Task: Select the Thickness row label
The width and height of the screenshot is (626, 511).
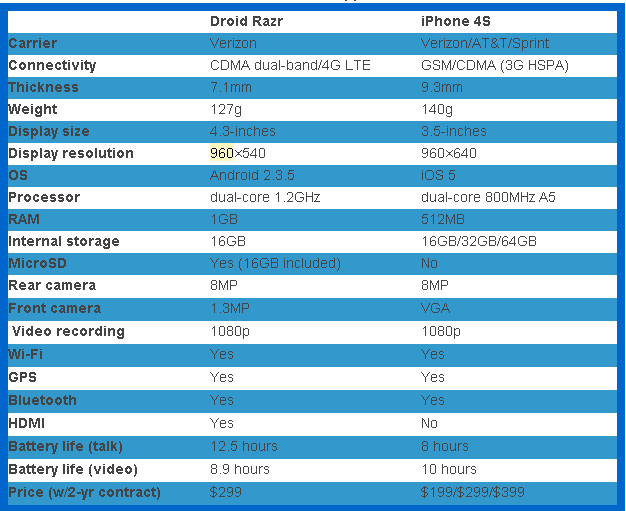Action: pyautogui.click(x=44, y=87)
